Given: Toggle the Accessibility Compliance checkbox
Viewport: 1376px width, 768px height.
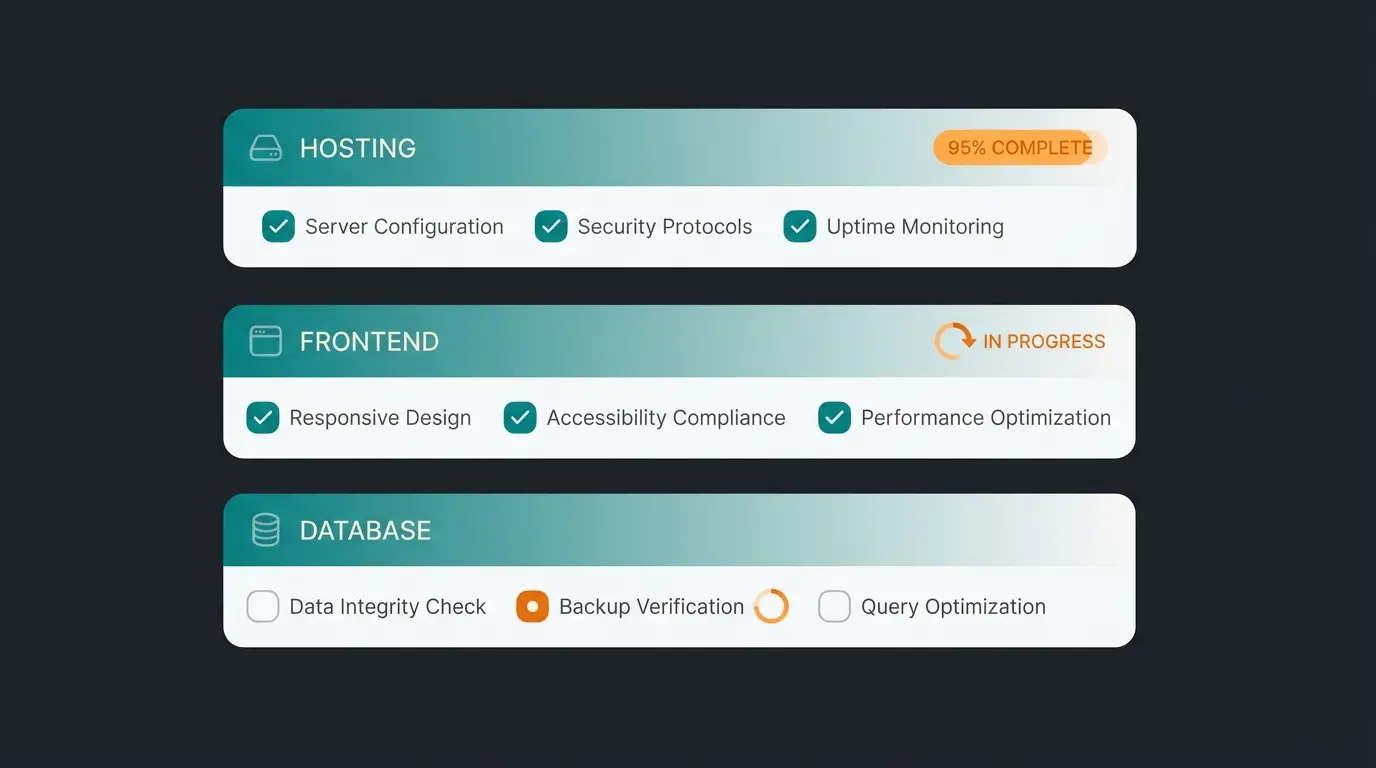Looking at the screenshot, I should [x=519, y=417].
